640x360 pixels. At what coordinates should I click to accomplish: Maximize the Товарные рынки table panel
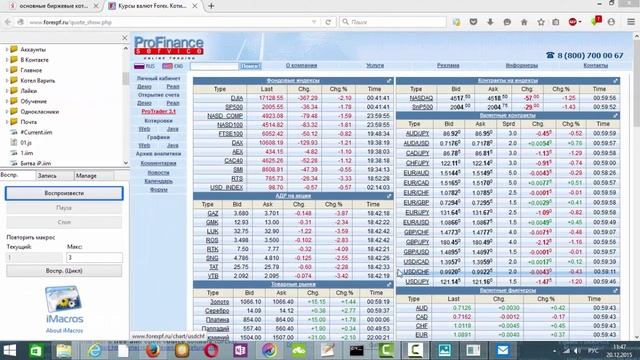(389, 284)
